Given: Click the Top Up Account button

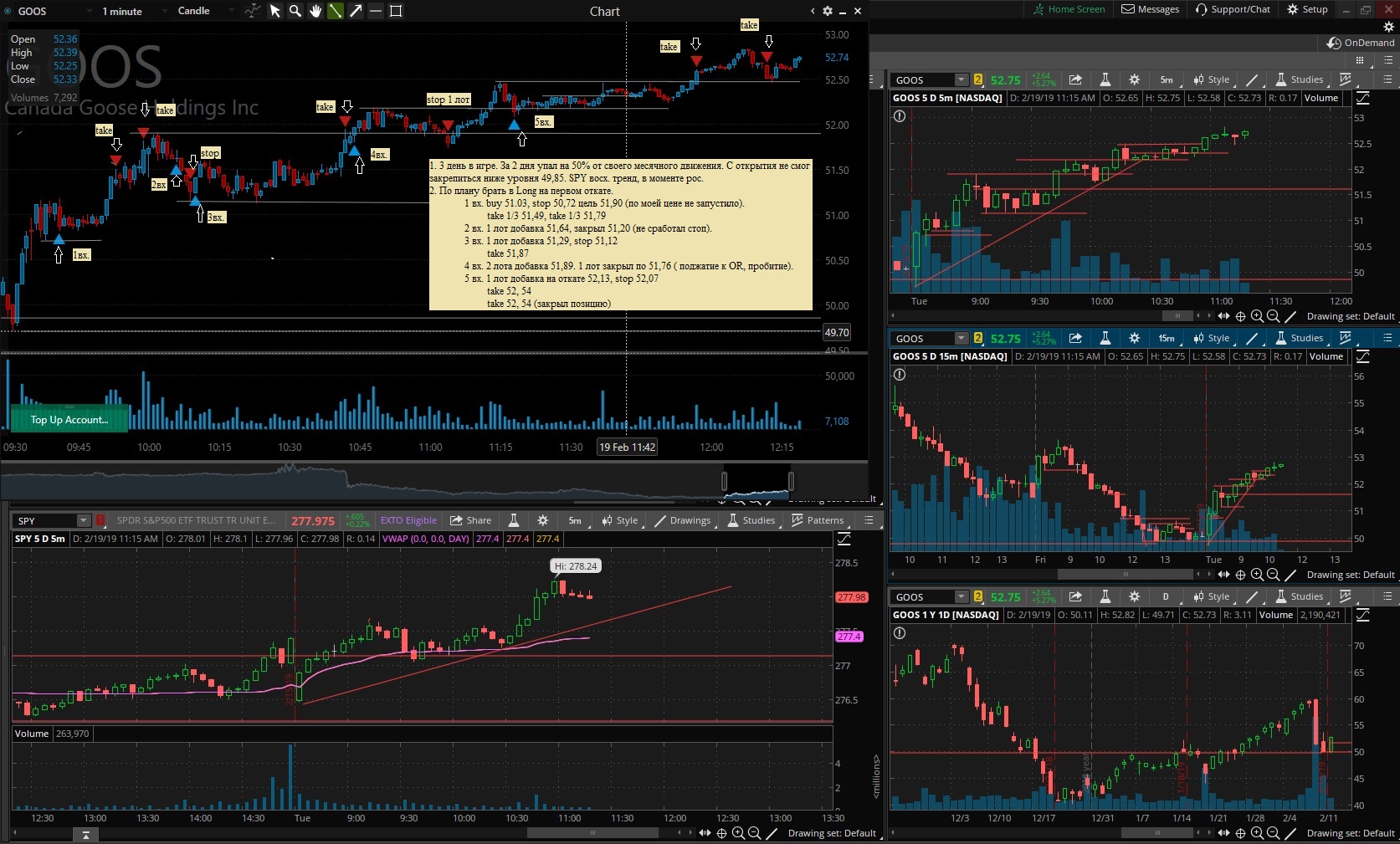Looking at the screenshot, I should [x=69, y=420].
